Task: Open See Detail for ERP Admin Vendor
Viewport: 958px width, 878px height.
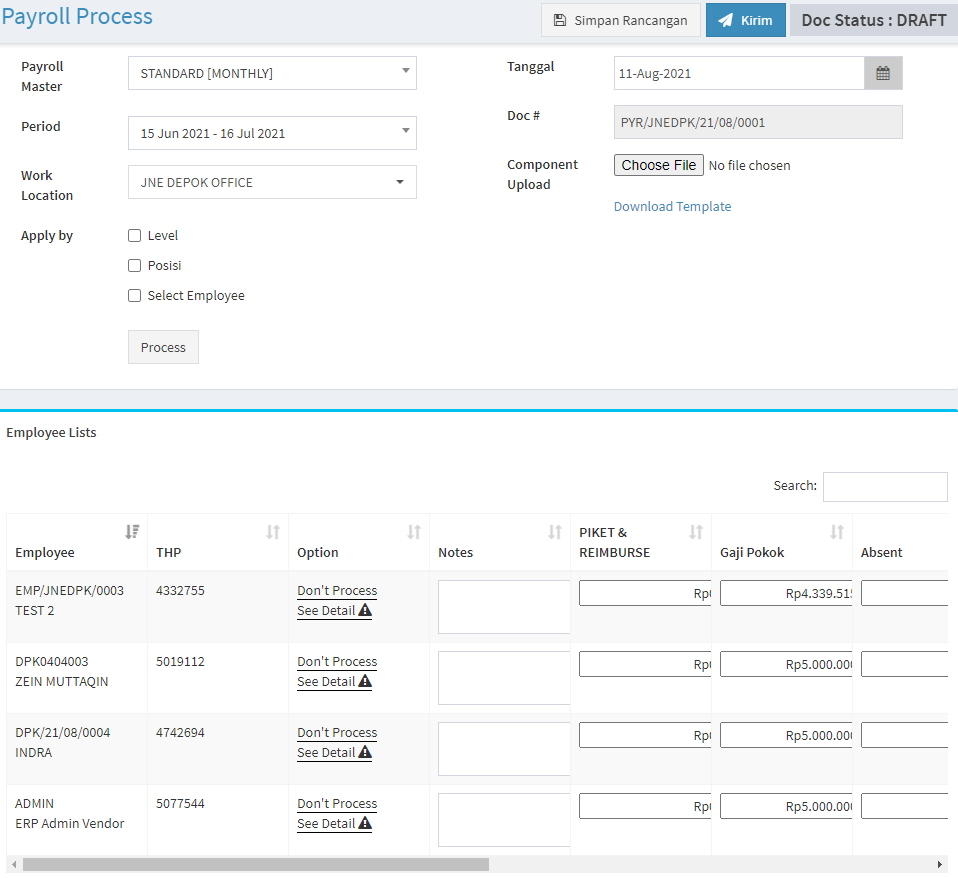Action: pyautogui.click(x=326, y=823)
